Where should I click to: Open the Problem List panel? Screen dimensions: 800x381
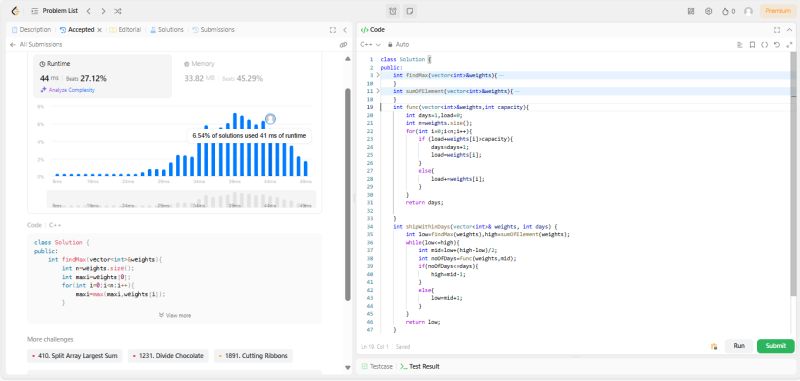(55, 11)
